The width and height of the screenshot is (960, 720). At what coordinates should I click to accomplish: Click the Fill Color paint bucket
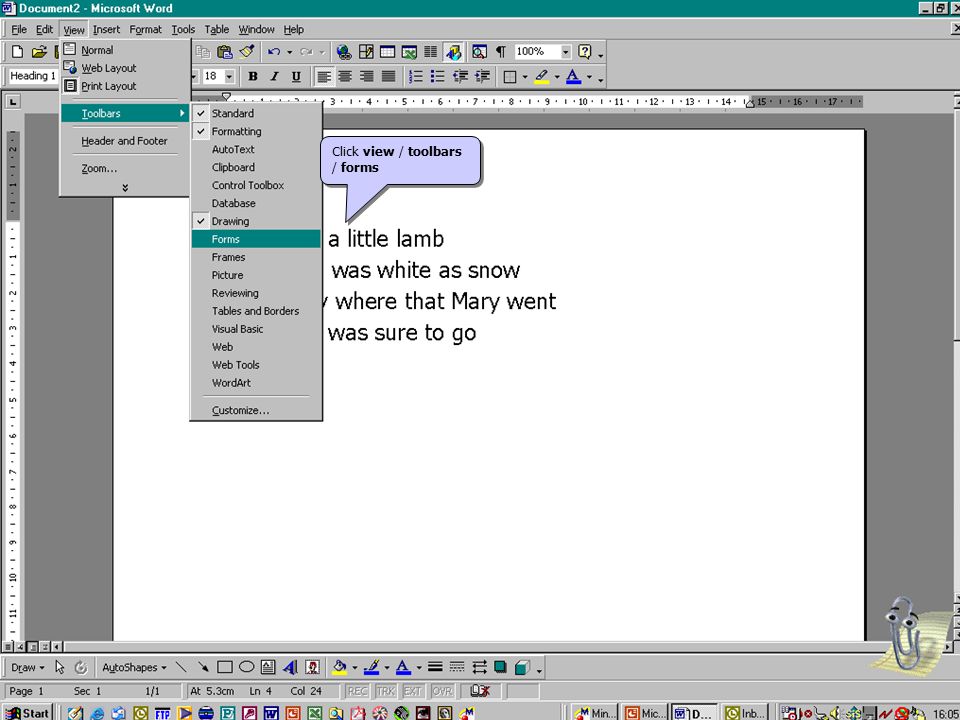pos(340,667)
